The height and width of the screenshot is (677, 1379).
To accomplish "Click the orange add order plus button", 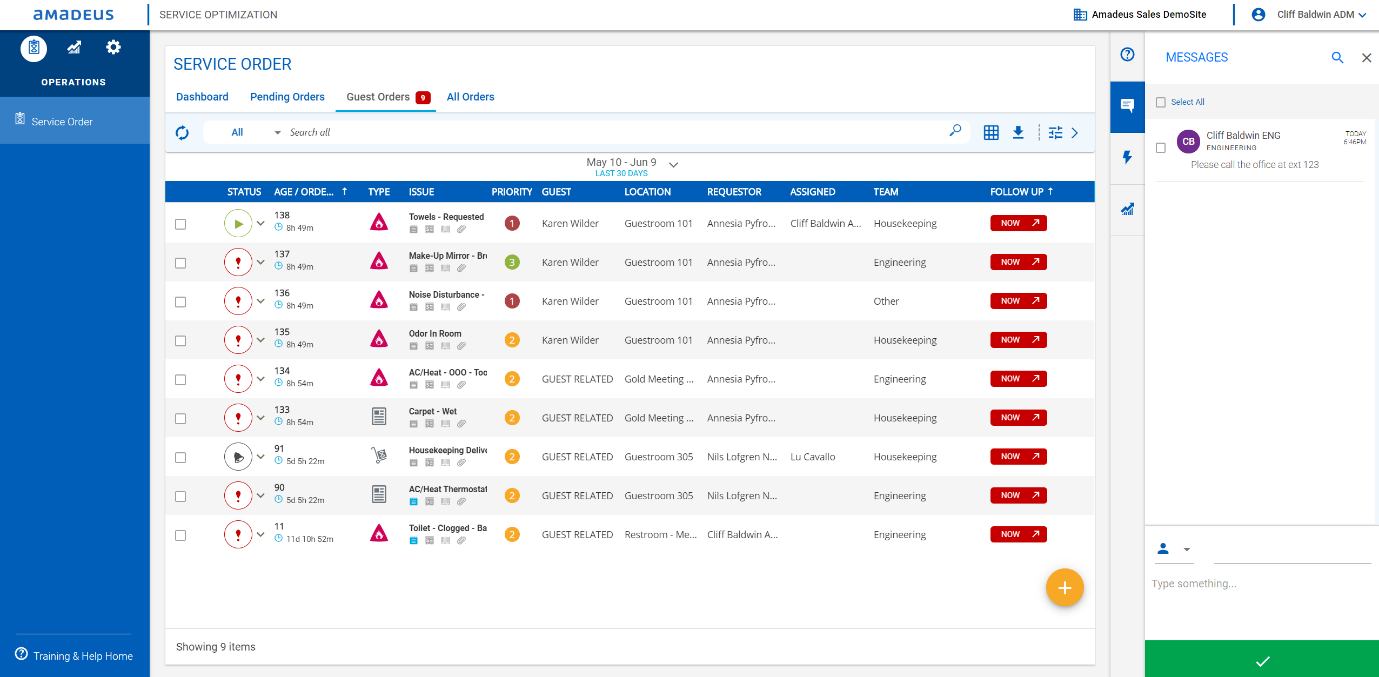I will pos(1064,588).
